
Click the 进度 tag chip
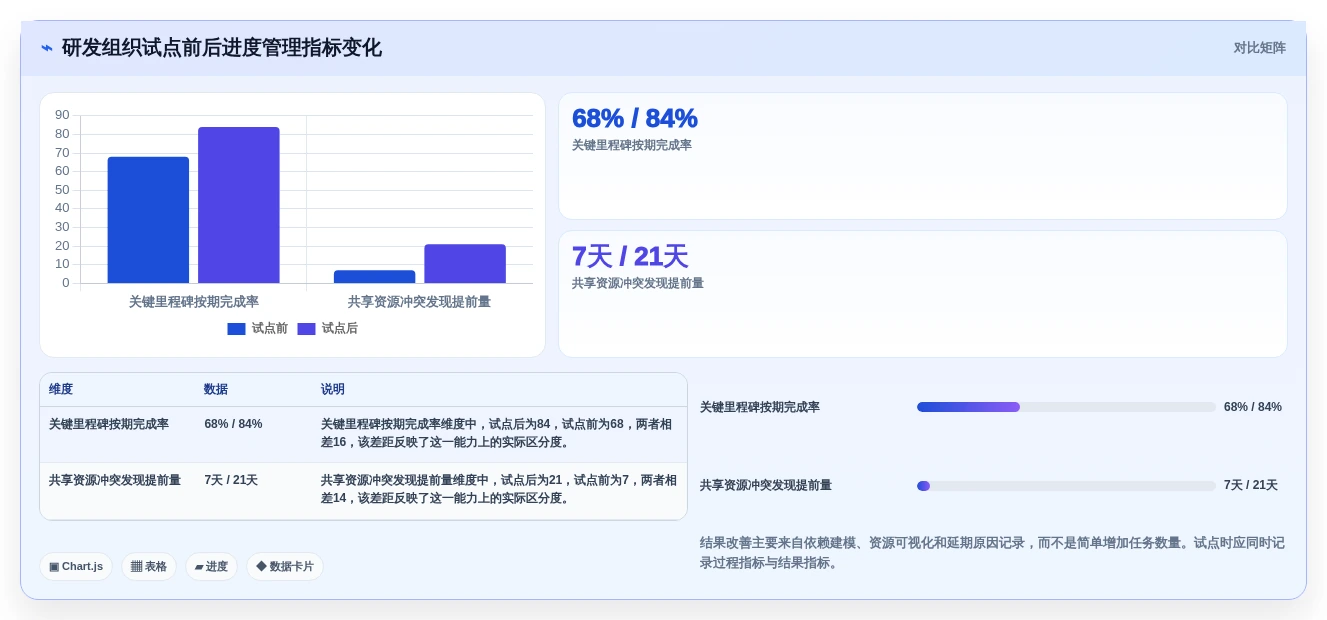point(211,567)
